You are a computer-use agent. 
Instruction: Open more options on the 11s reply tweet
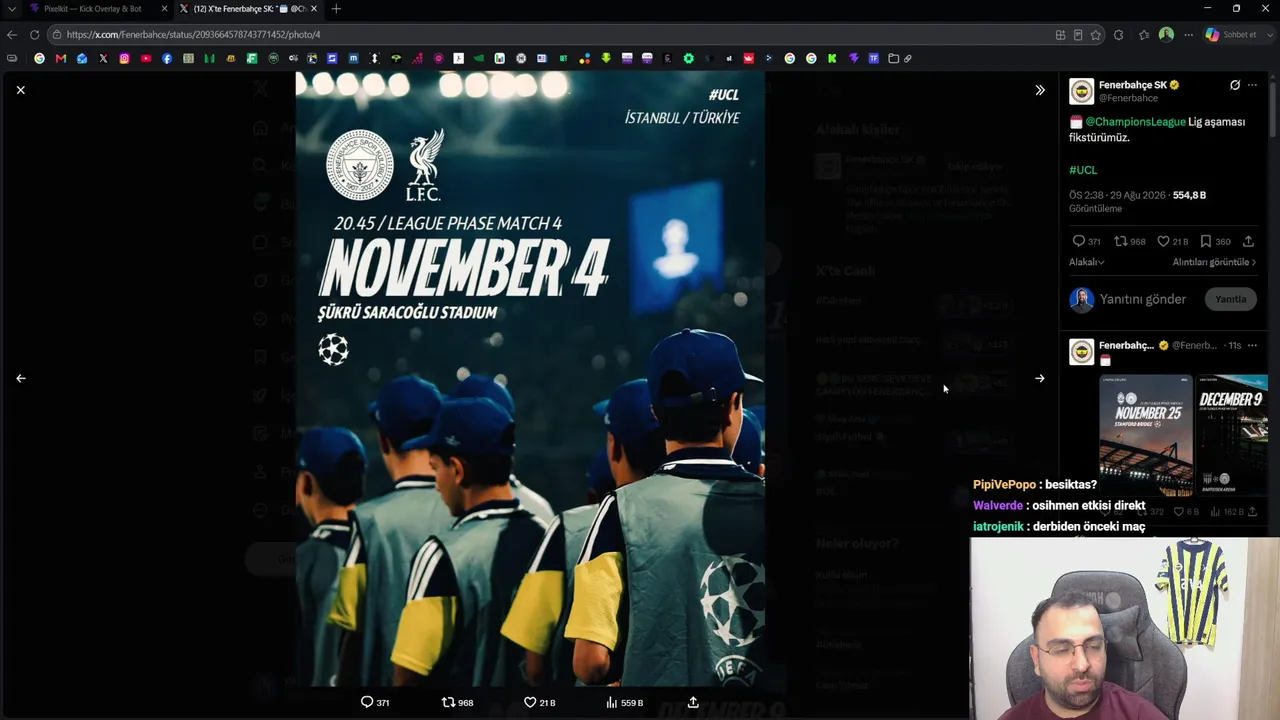pyautogui.click(x=1252, y=345)
